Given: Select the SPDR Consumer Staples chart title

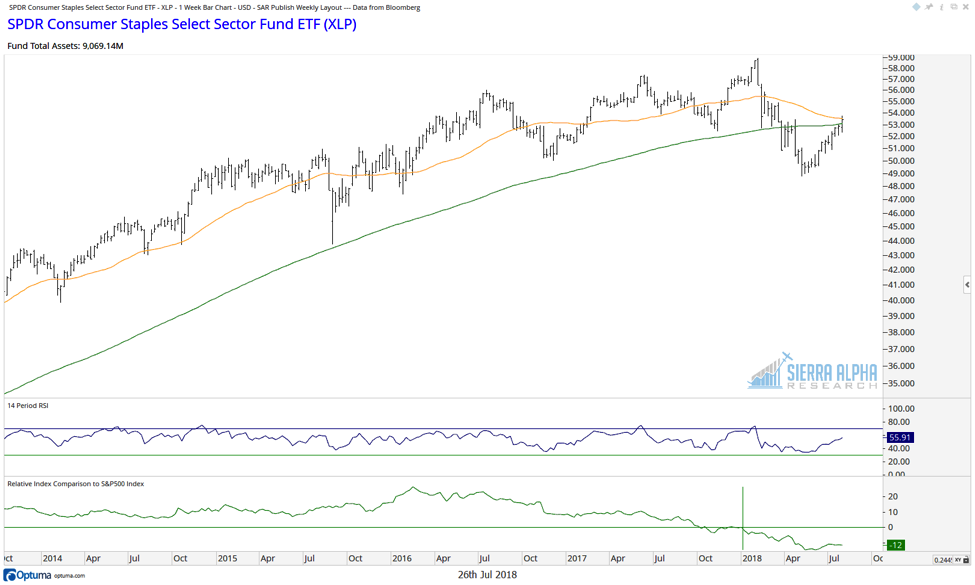Looking at the screenshot, I should point(182,24).
